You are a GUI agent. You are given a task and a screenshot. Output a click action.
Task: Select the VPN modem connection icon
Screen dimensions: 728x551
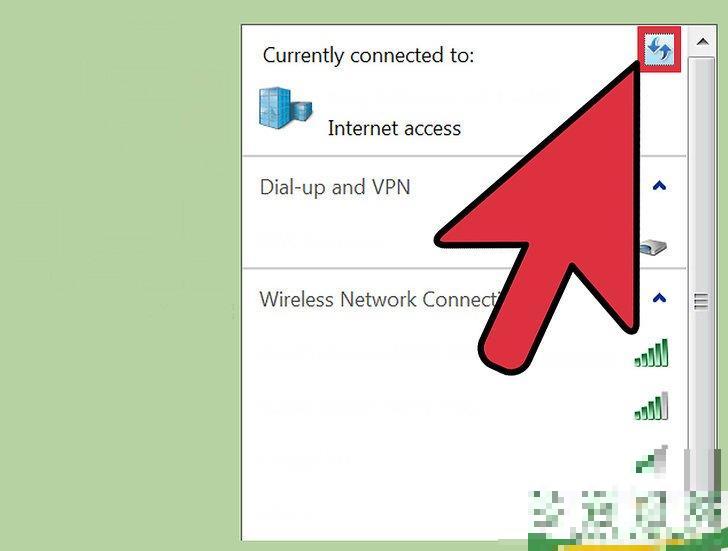653,247
